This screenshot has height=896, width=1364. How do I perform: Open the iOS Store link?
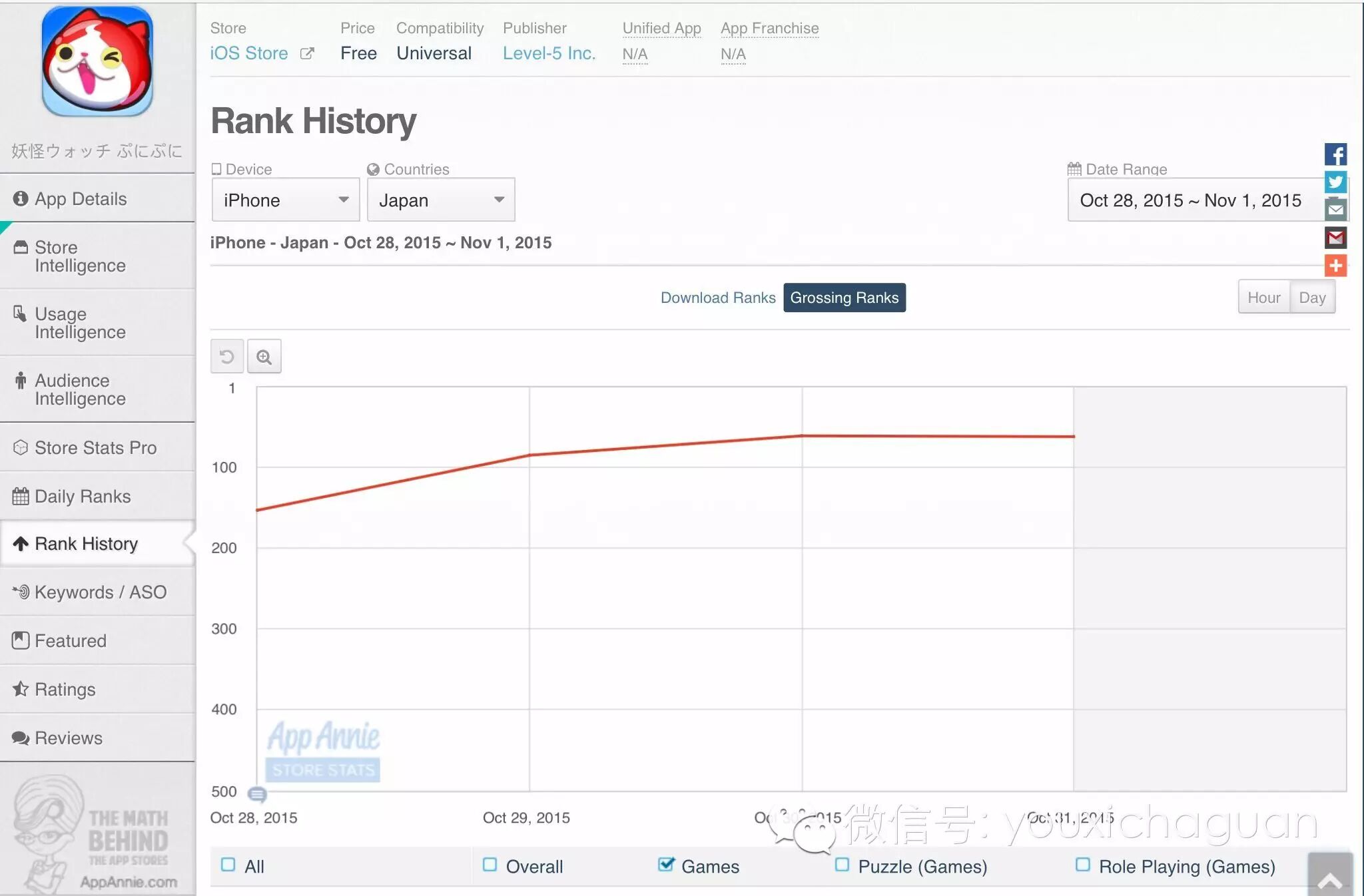249,53
